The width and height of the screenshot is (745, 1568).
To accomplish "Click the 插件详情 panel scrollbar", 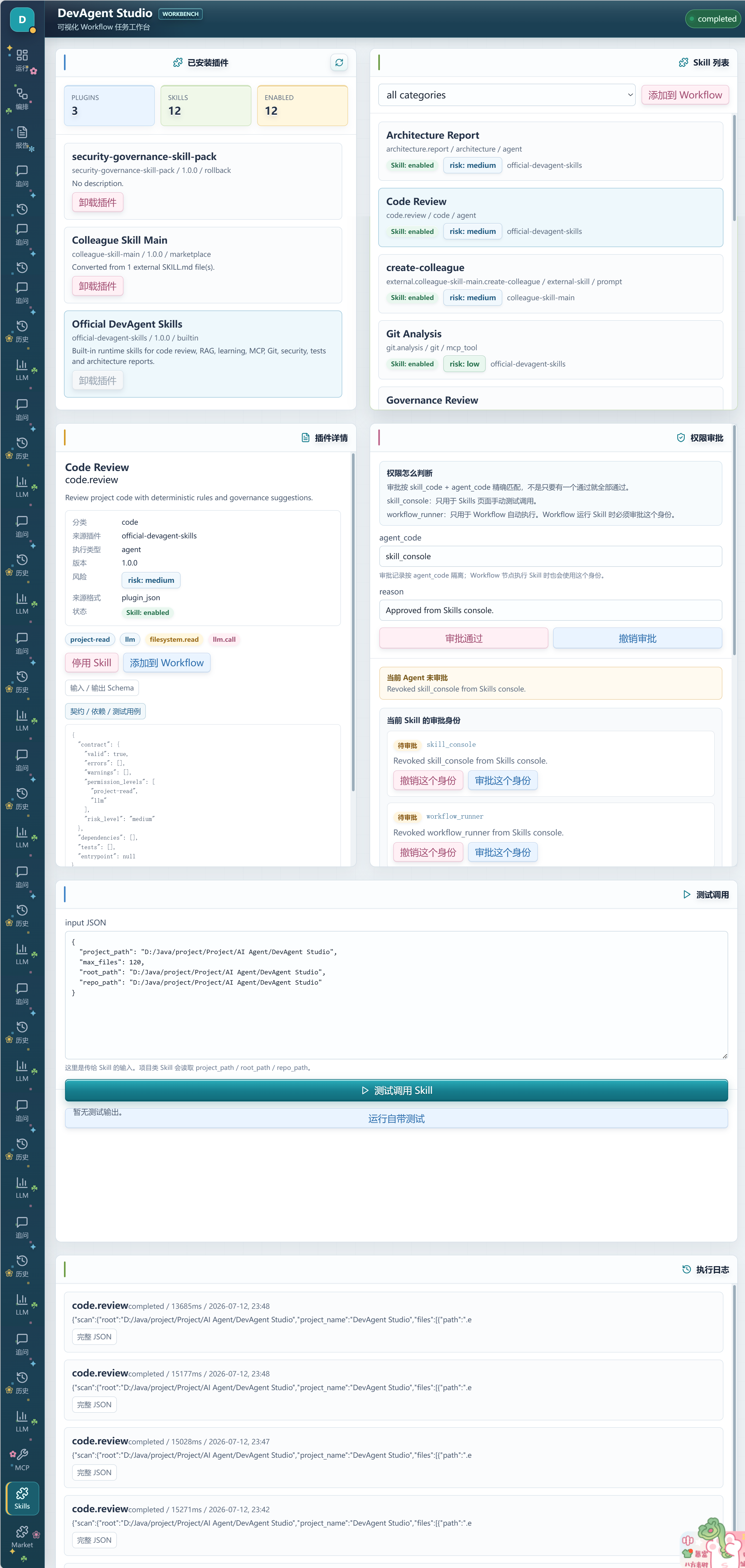I will pos(353,622).
